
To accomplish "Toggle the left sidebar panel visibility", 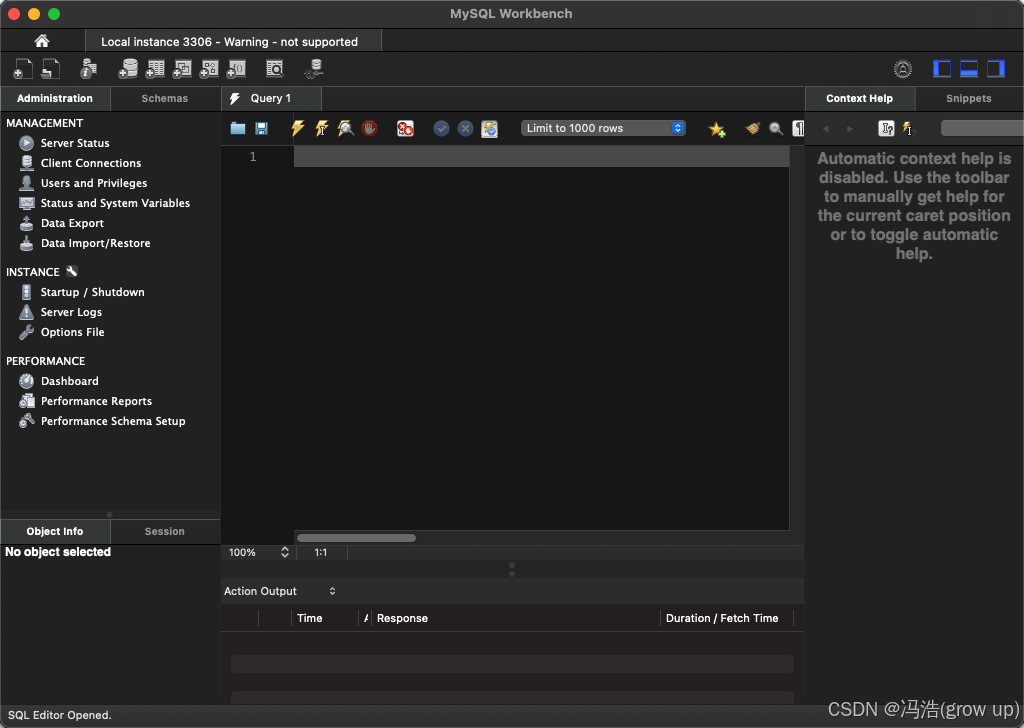I will click(x=942, y=69).
